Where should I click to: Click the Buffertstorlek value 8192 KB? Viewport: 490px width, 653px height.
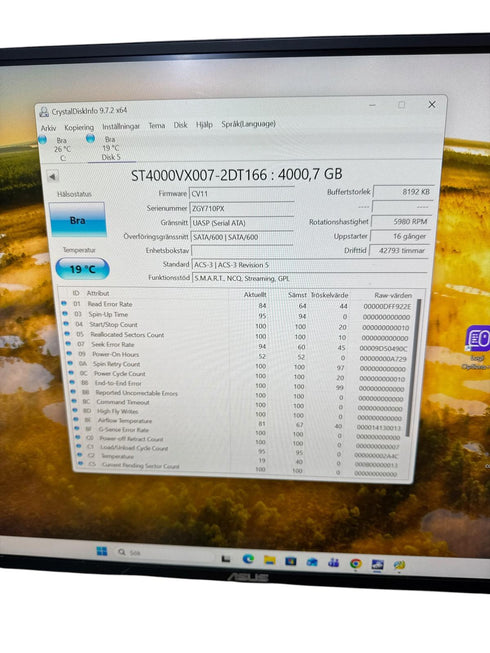pos(403,192)
